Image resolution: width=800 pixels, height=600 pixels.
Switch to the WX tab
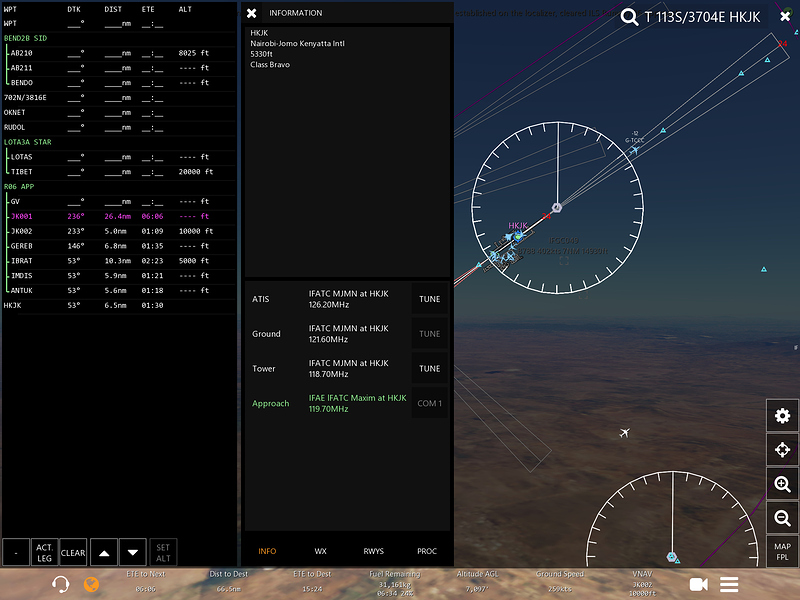tap(320, 551)
